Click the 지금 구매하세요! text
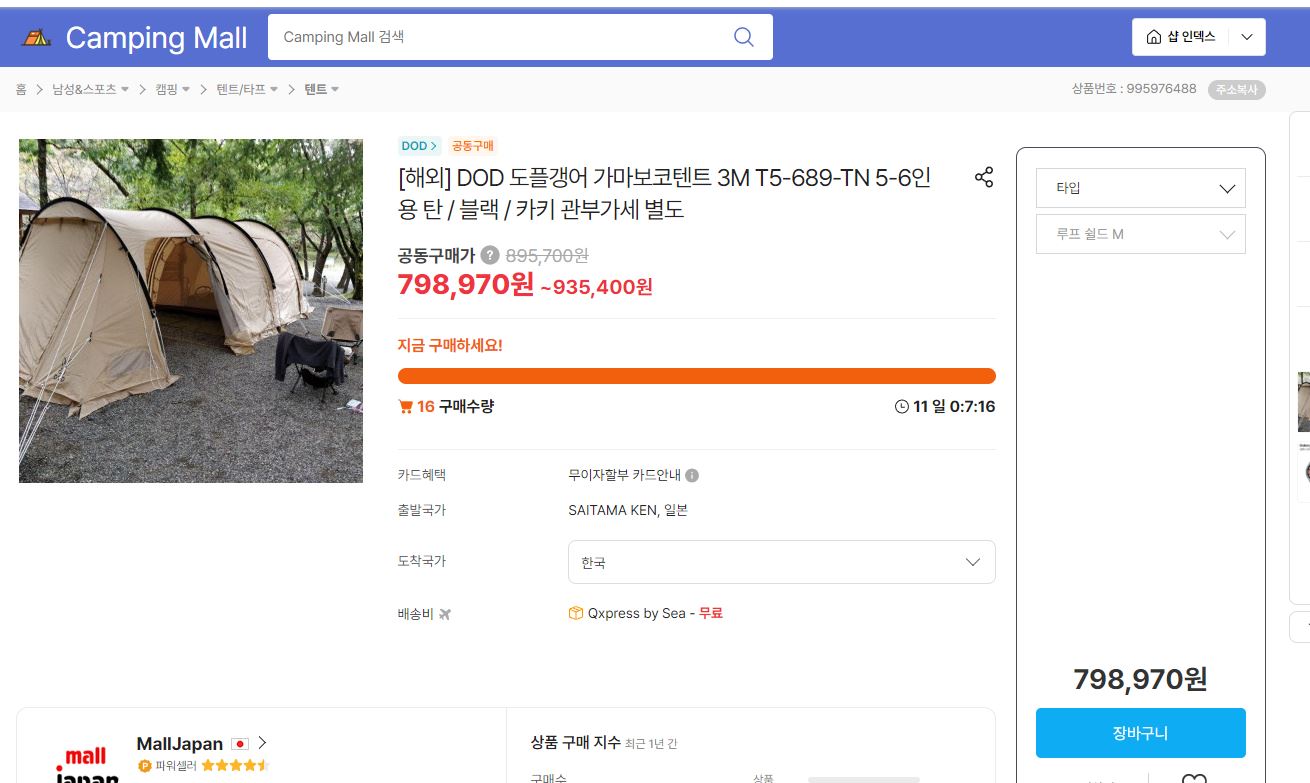 [450, 346]
